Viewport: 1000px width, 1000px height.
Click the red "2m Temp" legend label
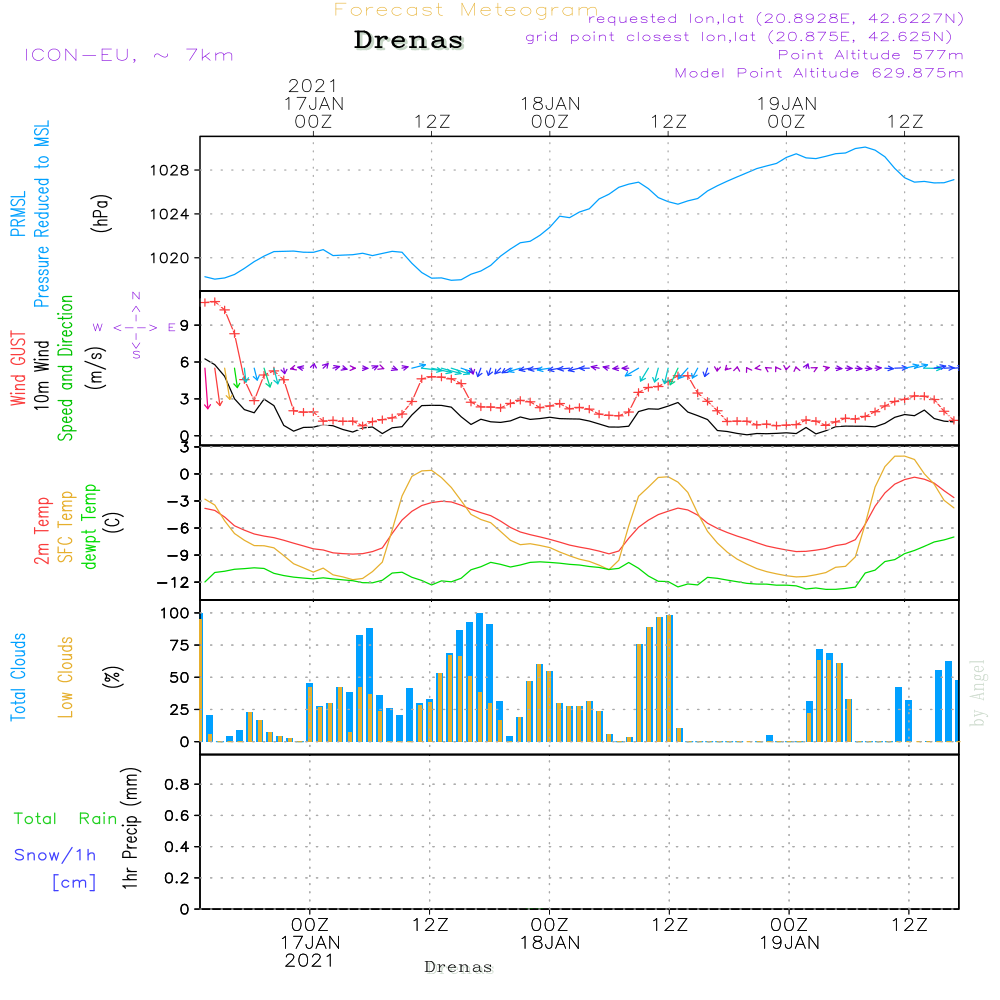coord(41,531)
